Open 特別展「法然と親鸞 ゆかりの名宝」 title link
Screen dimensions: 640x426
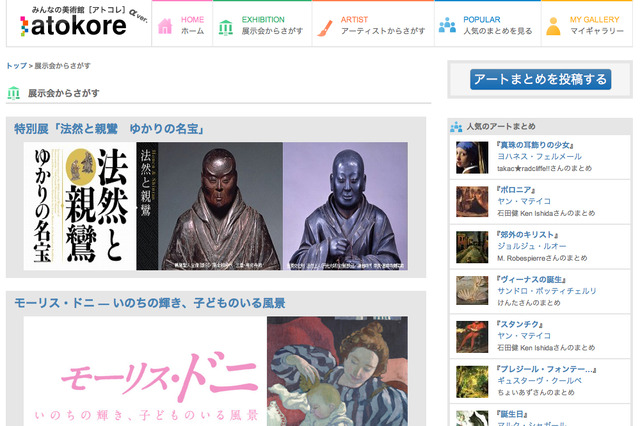click(x=109, y=129)
